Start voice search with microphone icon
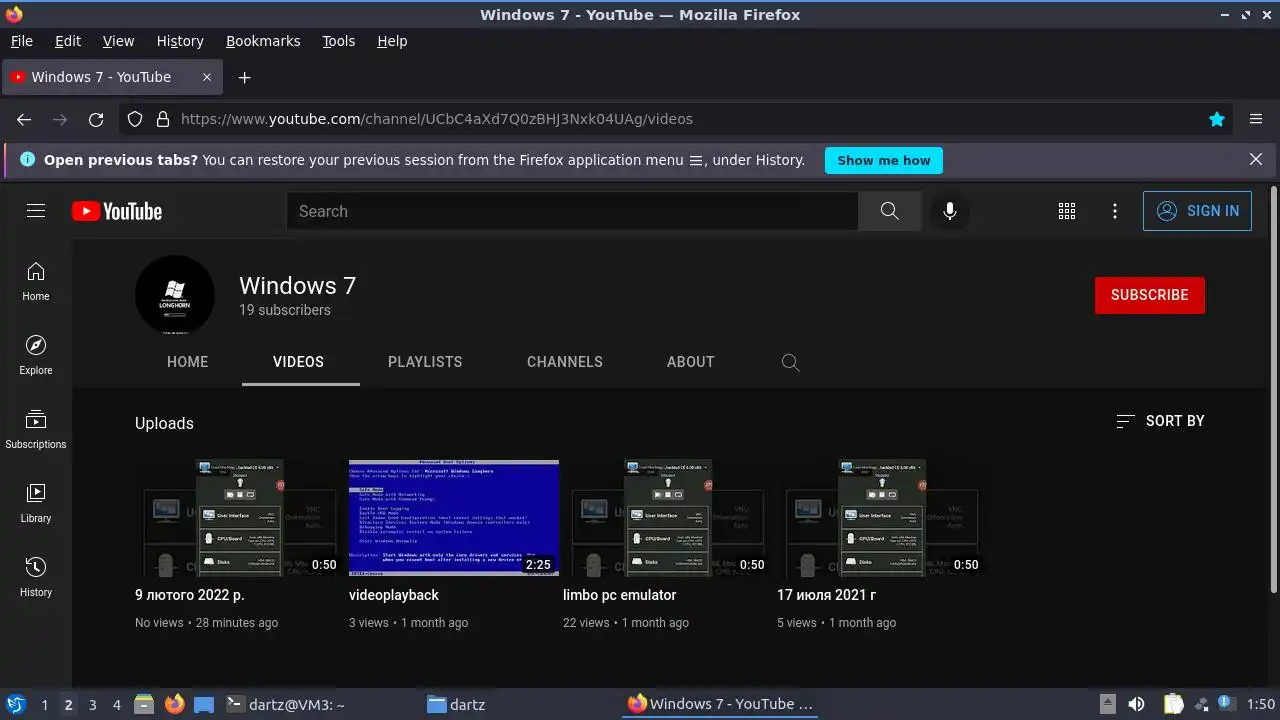 point(949,211)
